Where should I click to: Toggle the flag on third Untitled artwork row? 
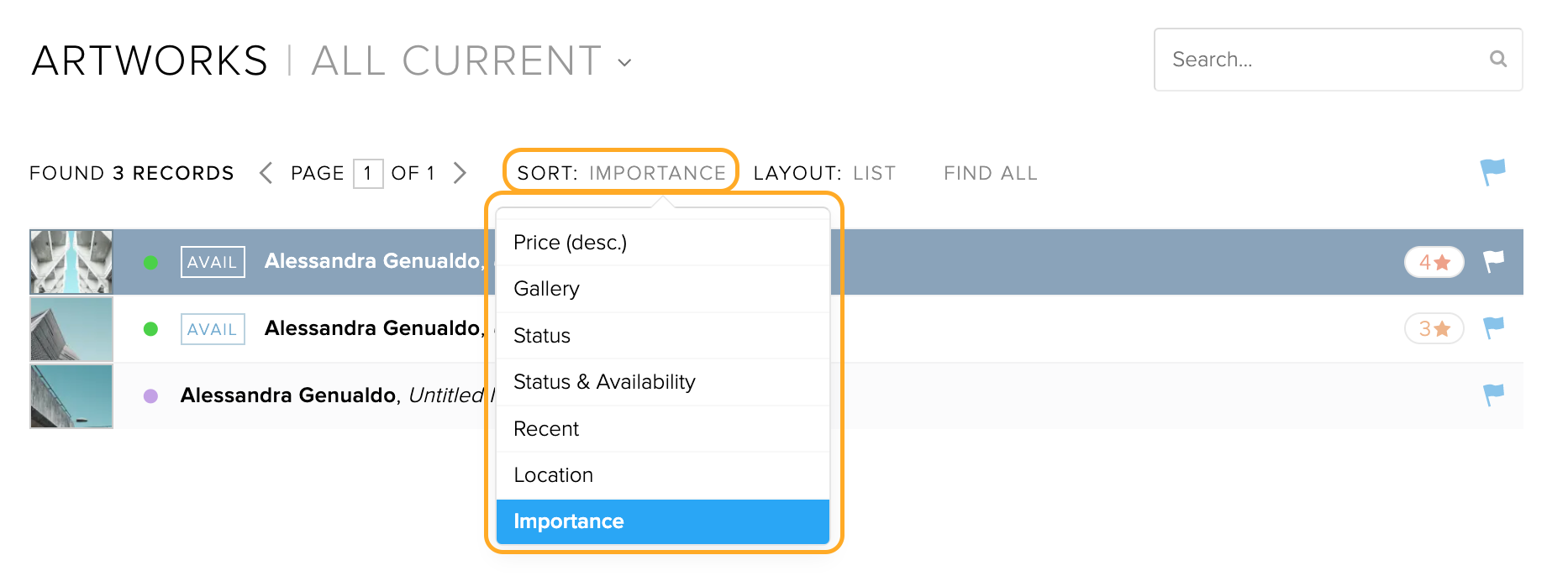1493,395
